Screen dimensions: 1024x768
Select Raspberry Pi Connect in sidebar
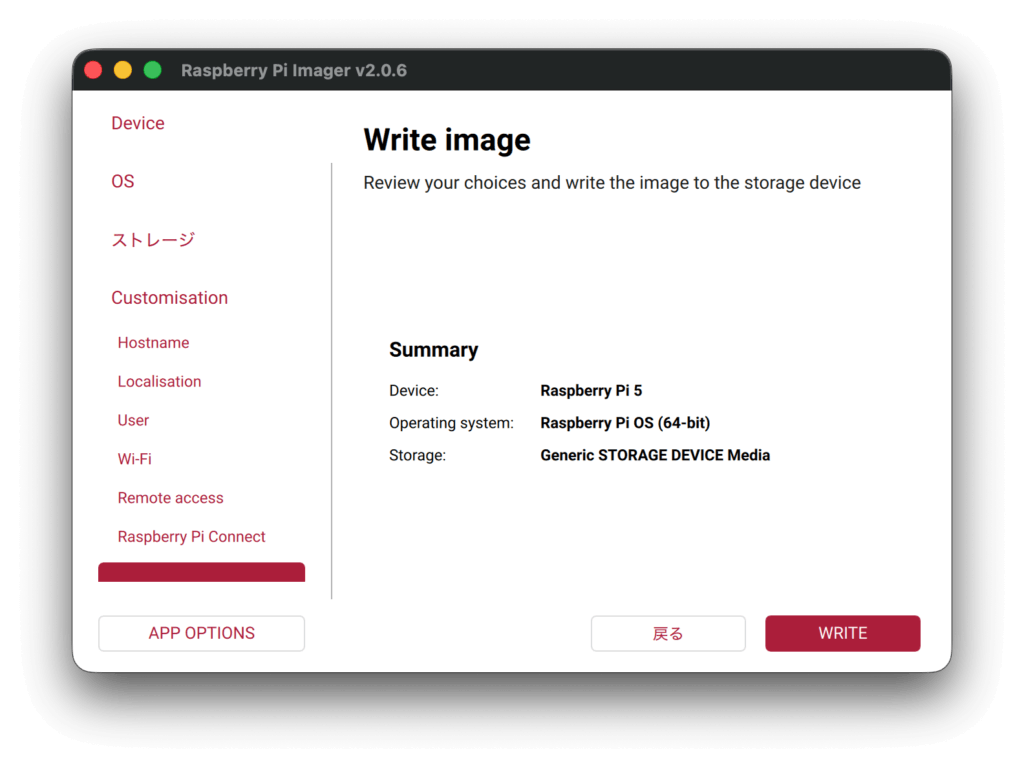(191, 537)
